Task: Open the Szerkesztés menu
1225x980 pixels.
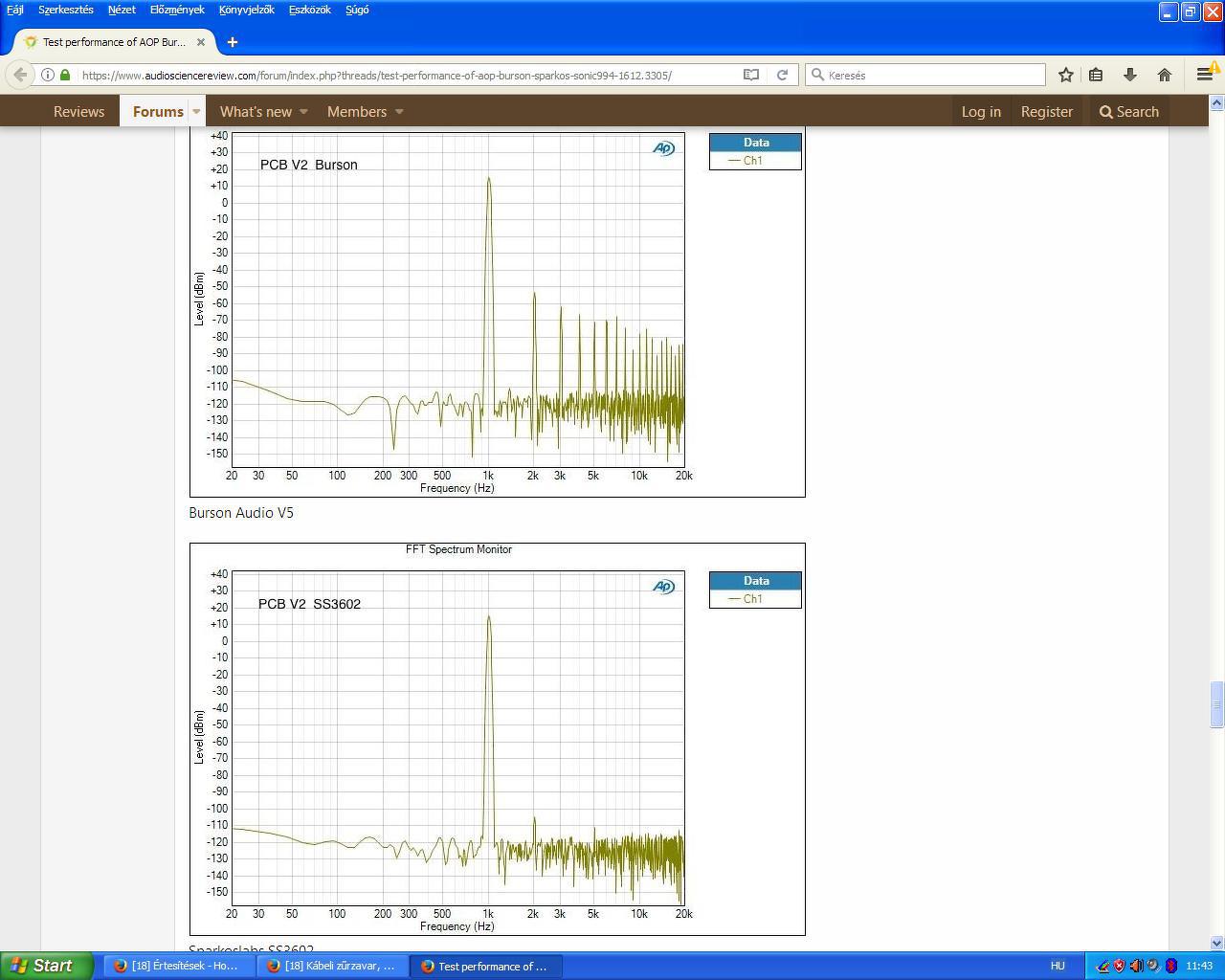Action: tap(66, 10)
